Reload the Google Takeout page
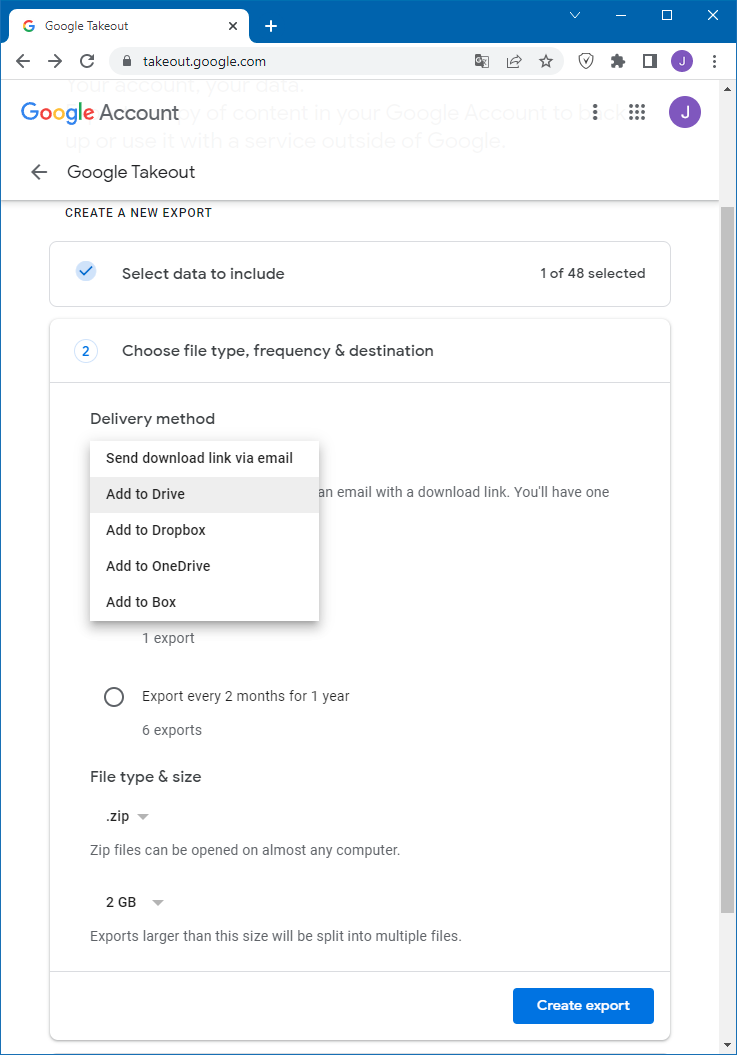 tap(87, 61)
